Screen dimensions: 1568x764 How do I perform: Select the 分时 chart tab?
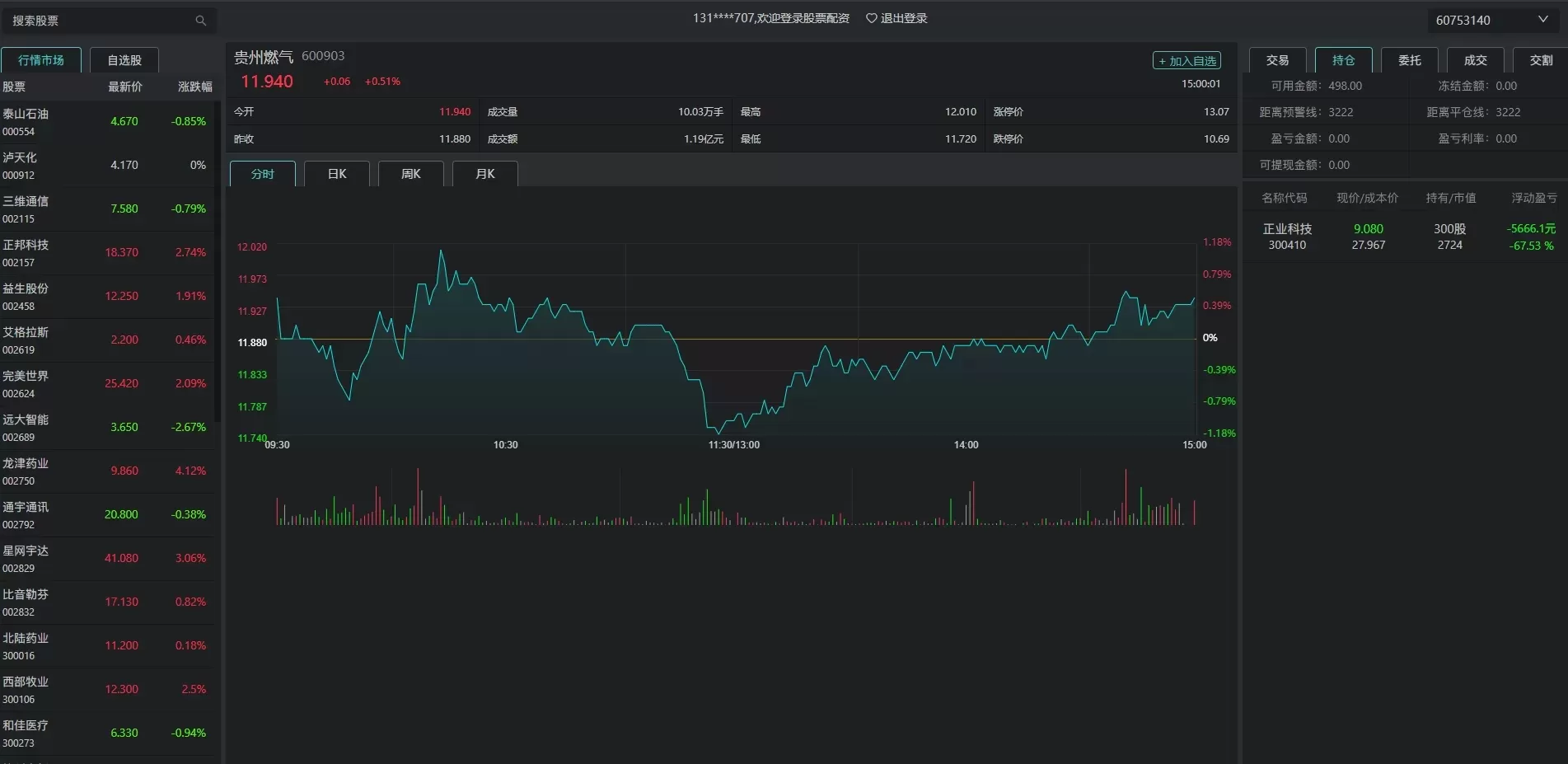tap(263, 174)
